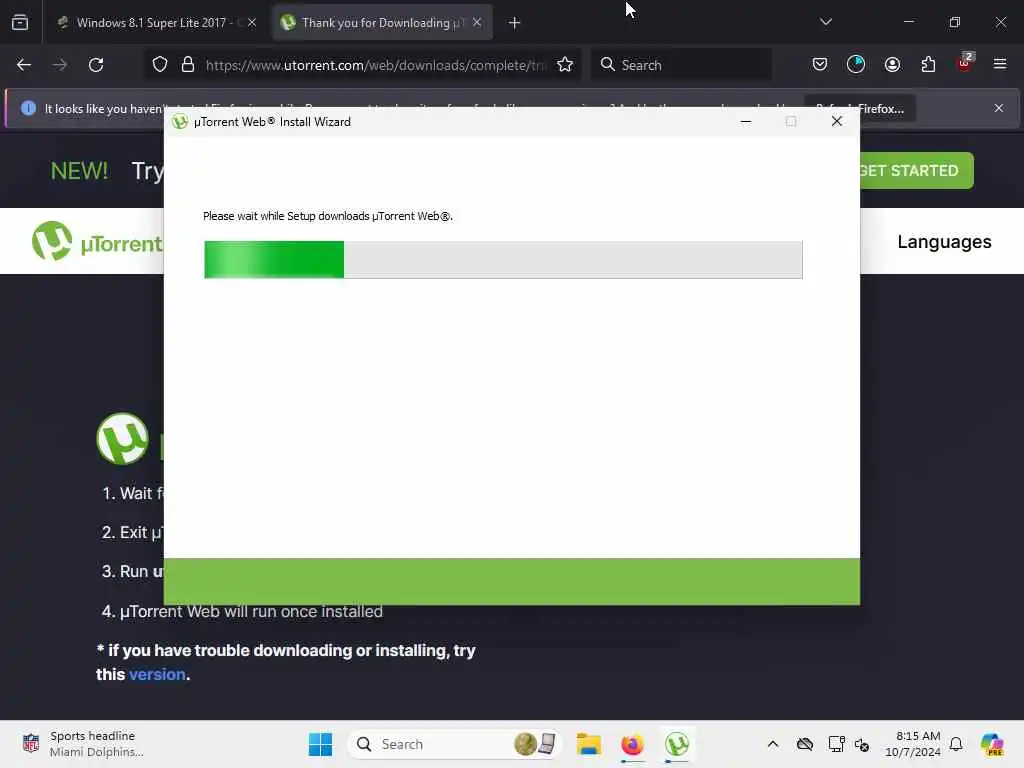Screen dimensions: 1024x768
Task: Open the Pocket save icon
Action: click(820, 64)
